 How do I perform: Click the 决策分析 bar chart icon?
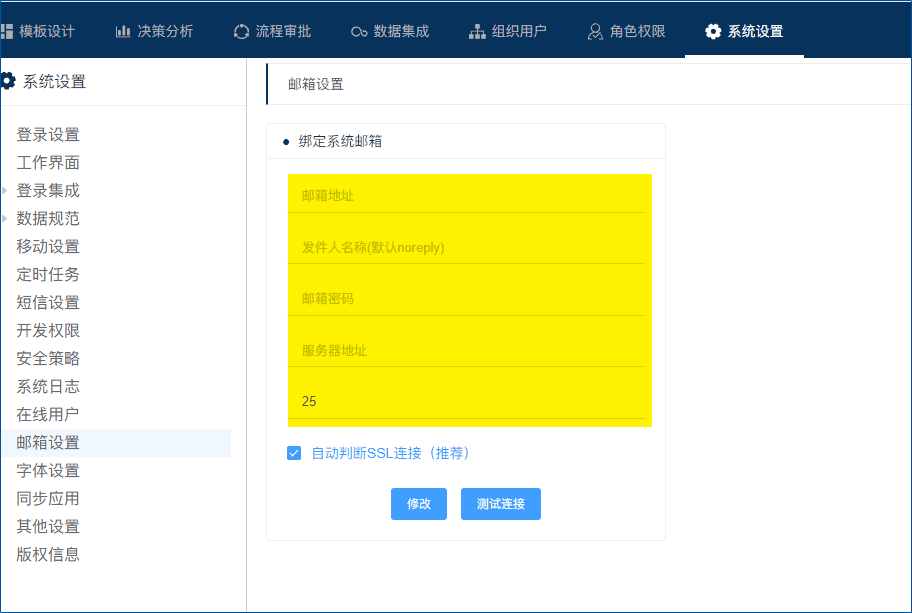123,31
